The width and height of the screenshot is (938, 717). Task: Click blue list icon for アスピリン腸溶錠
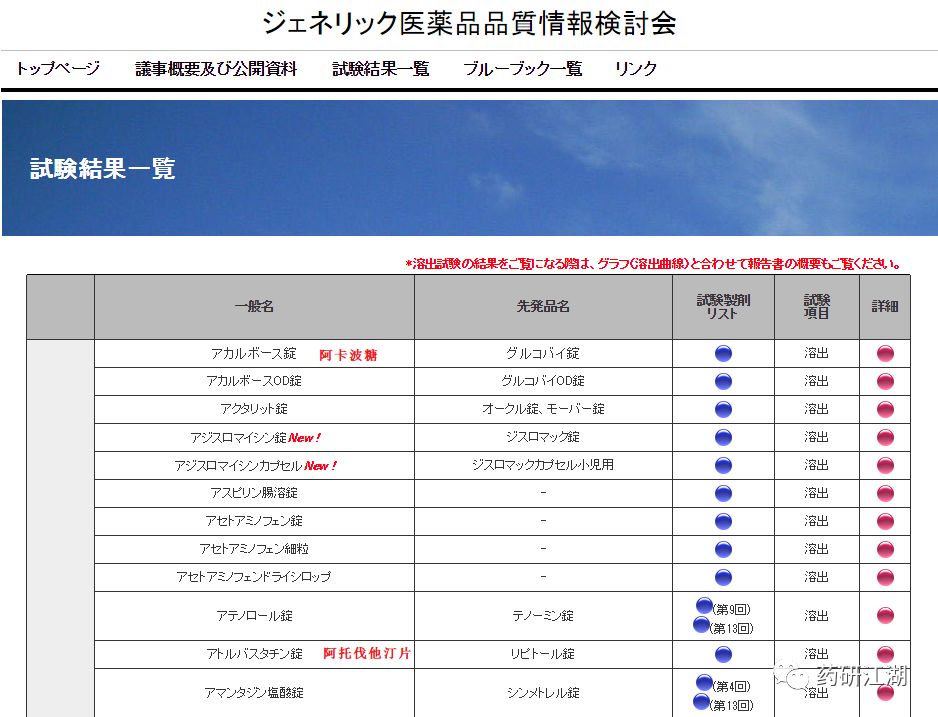pyautogui.click(x=723, y=493)
